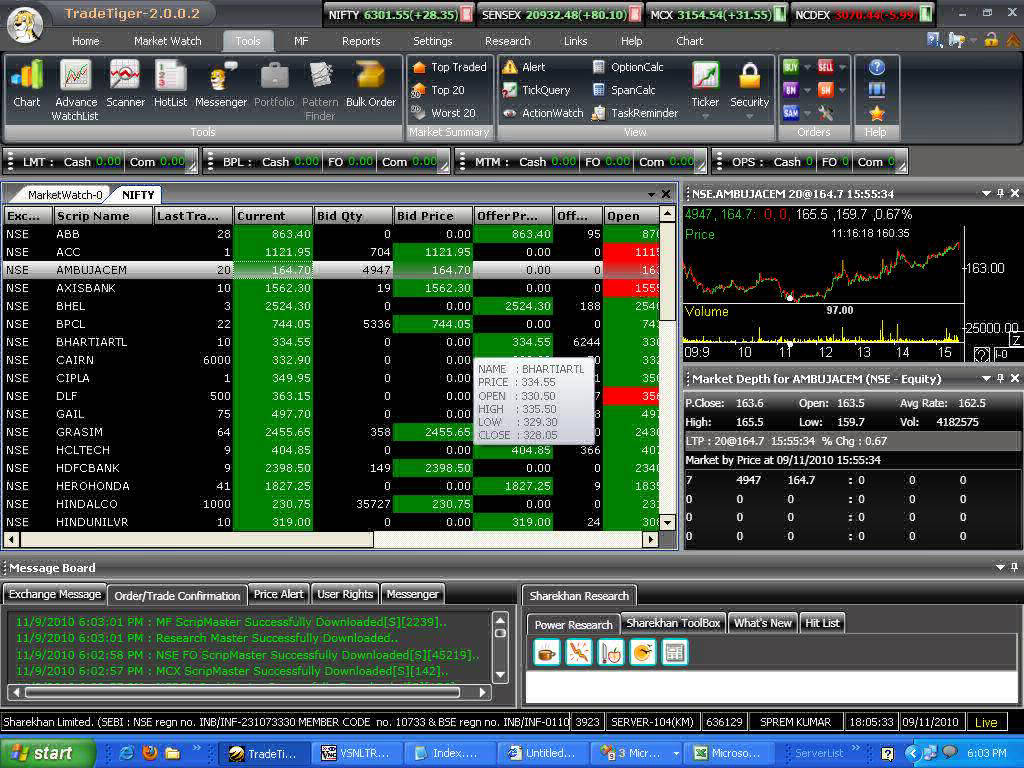Open the Chart tool in the ribbon
Screen dimensions: 1024x768
coord(27,83)
